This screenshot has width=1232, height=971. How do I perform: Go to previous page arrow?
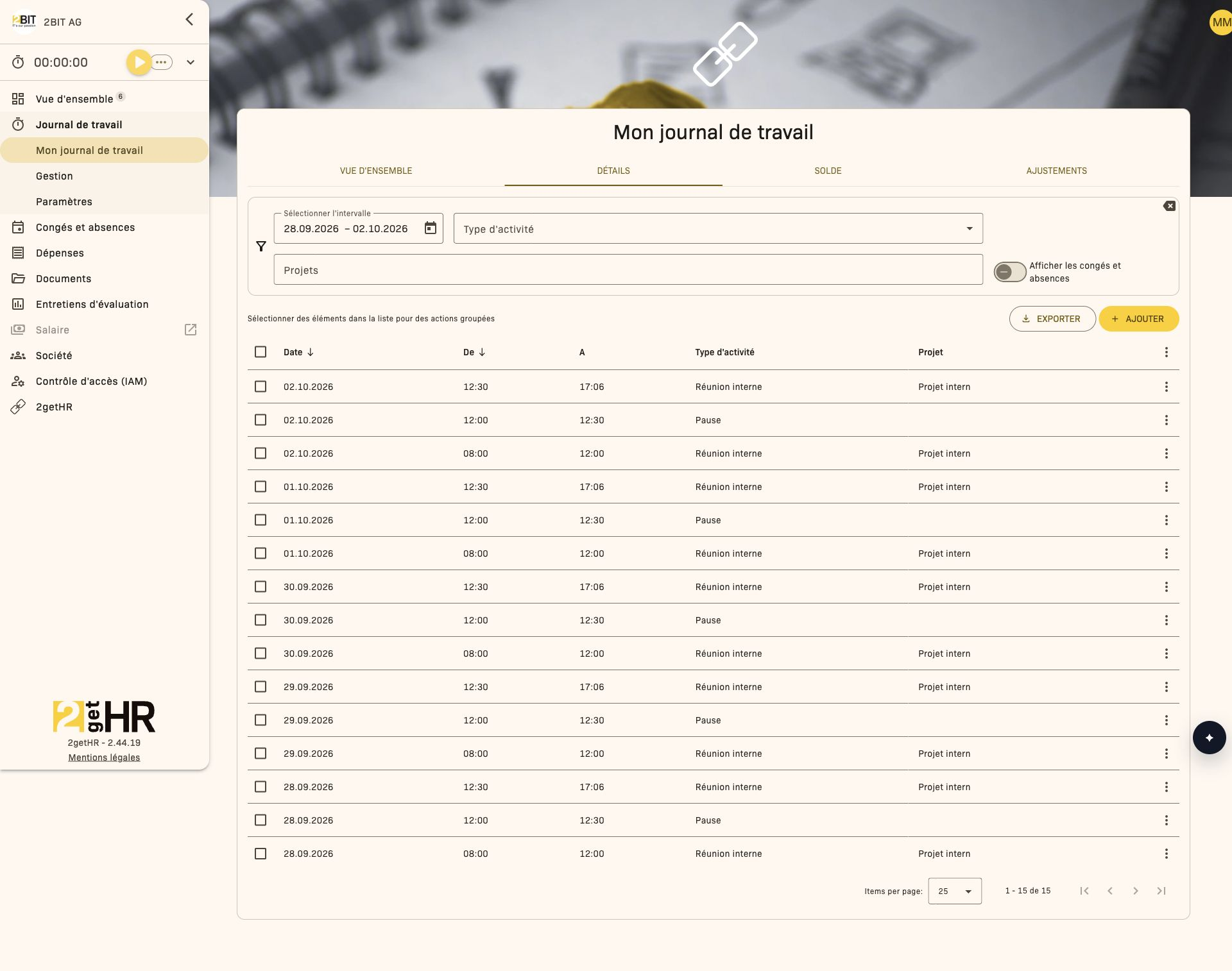[1109, 891]
